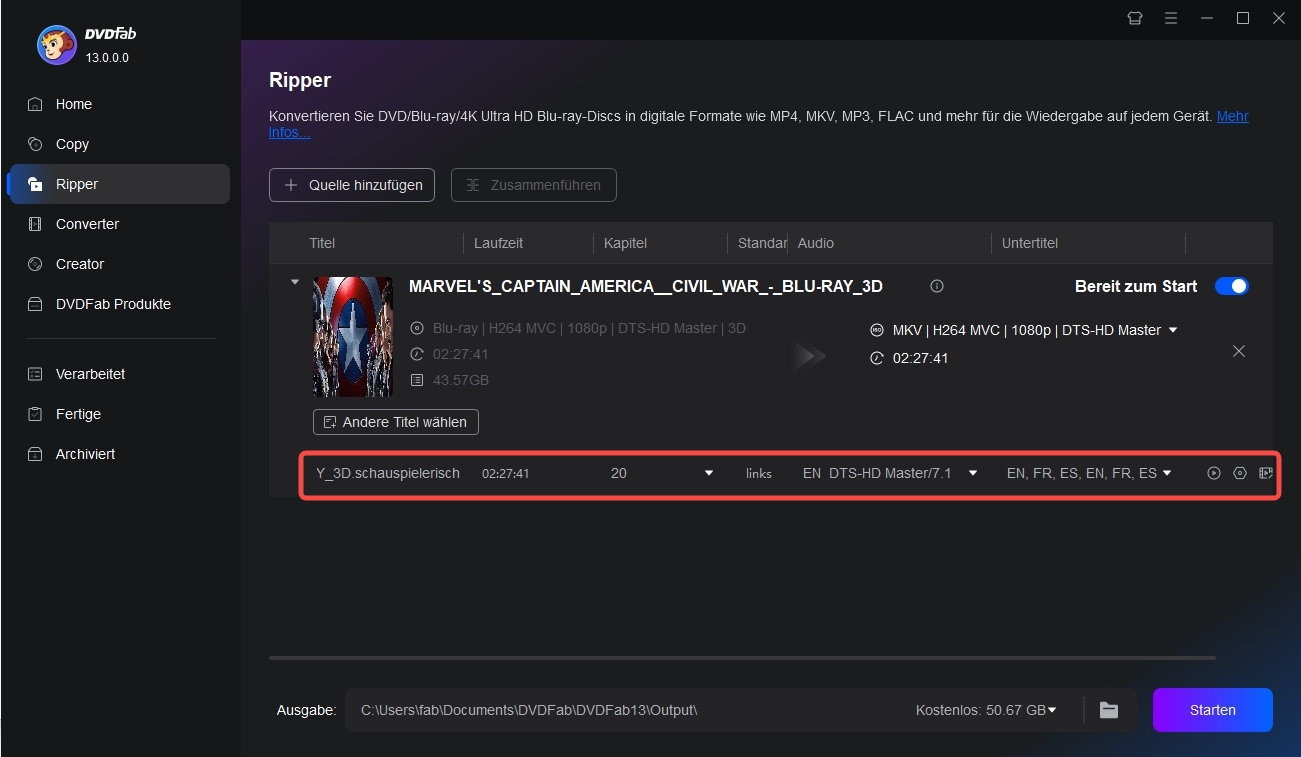Click the Starten button
This screenshot has height=757, width=1301.
tap(1213, 710)
